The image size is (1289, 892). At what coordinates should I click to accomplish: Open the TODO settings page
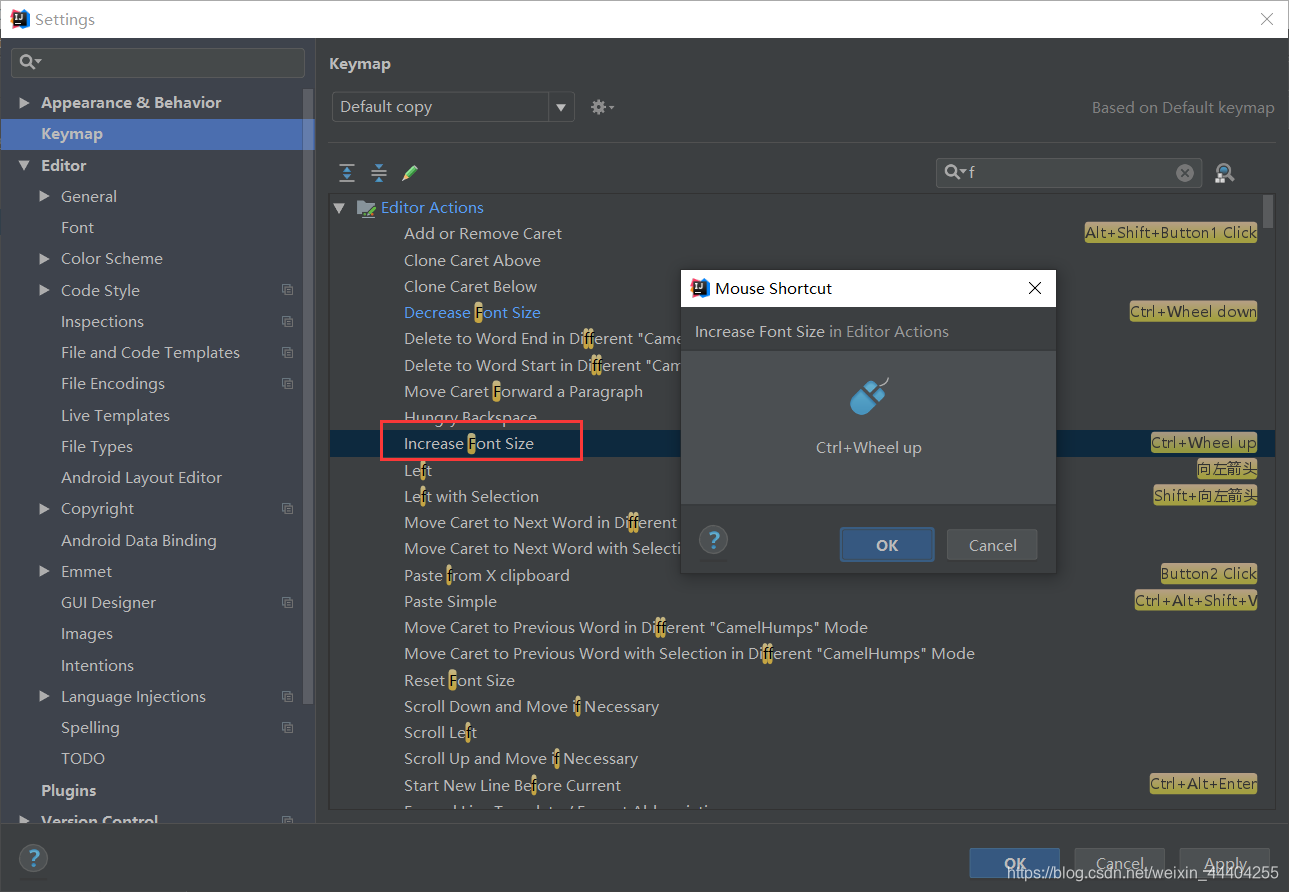(x=83, y=759)
